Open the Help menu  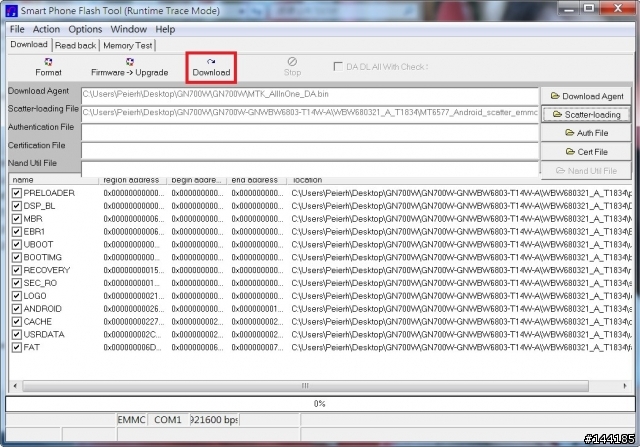tap(165, 29)
